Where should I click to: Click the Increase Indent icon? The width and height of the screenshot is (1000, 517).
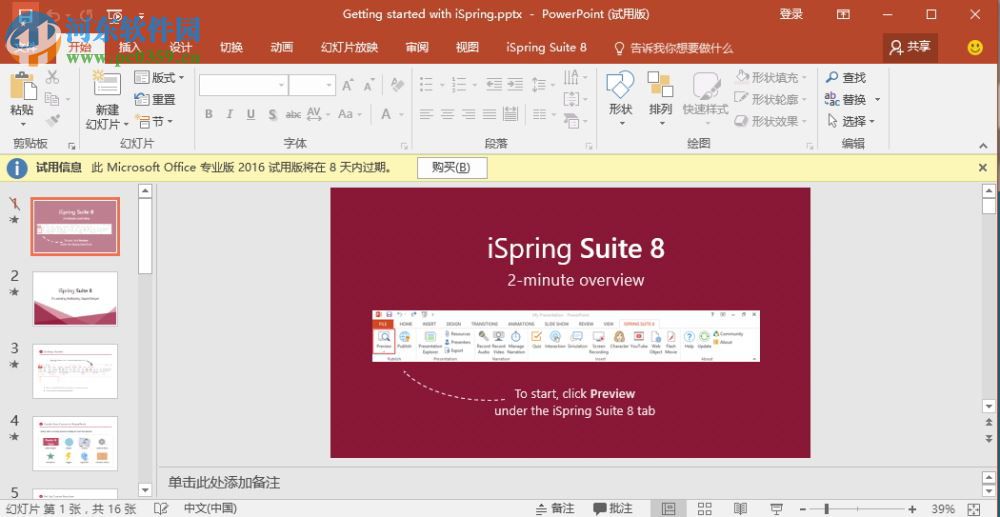(515, 85)
